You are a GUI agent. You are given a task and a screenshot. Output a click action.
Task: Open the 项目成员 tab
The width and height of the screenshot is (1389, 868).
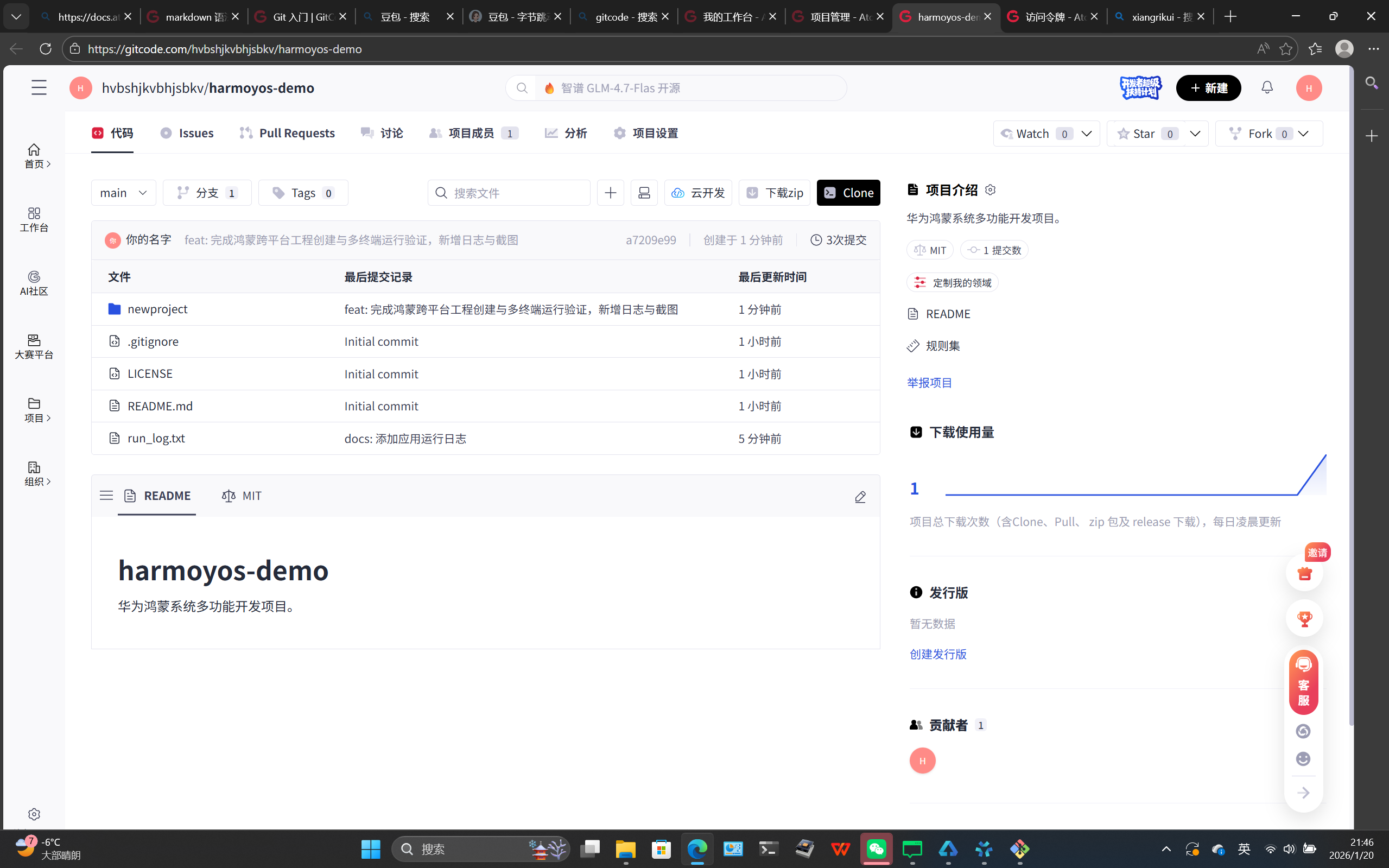click(x=473, y=133)
